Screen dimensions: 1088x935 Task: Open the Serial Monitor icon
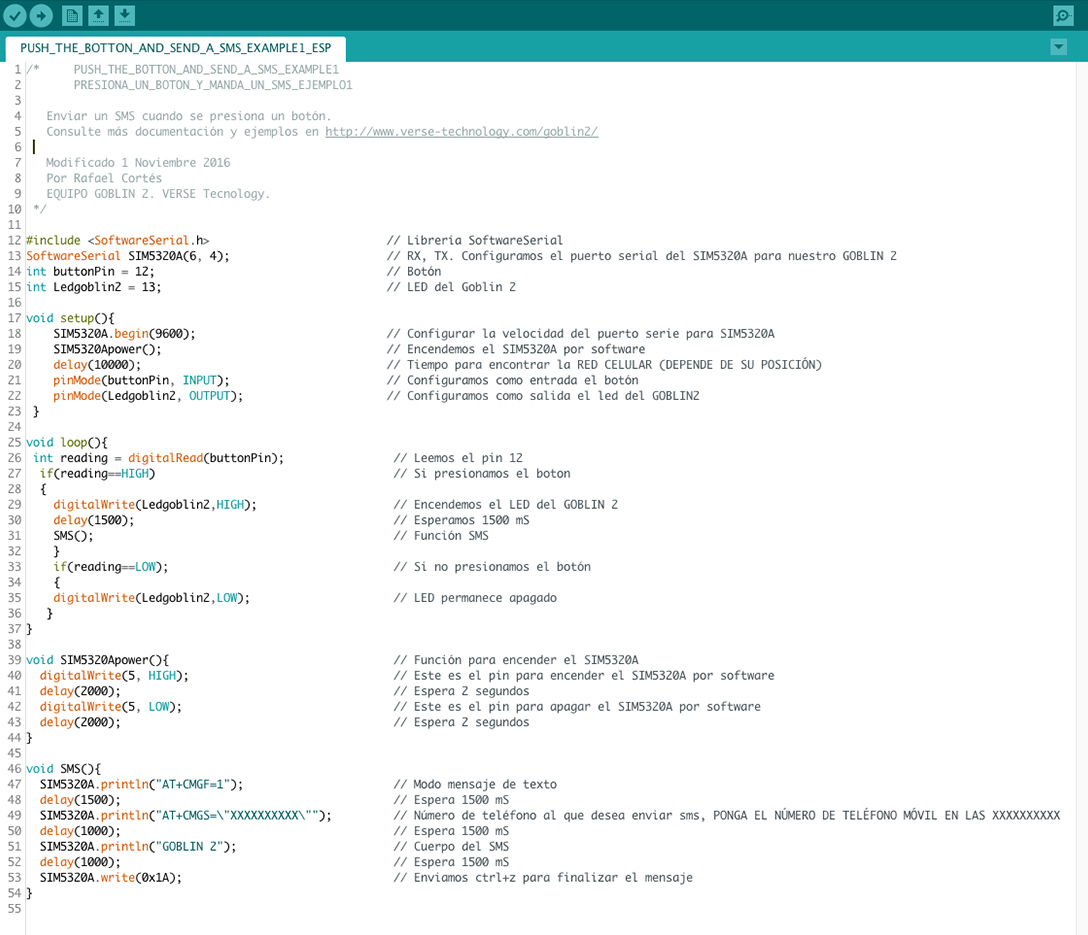(1063, 15)
